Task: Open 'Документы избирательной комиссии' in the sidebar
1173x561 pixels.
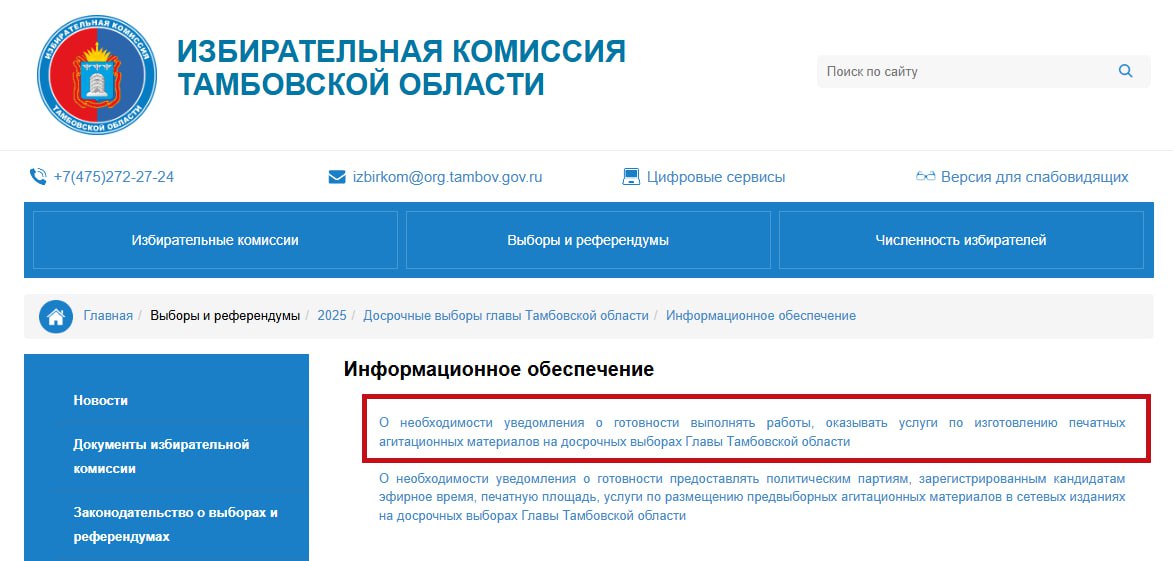Action: coord(162,456)
